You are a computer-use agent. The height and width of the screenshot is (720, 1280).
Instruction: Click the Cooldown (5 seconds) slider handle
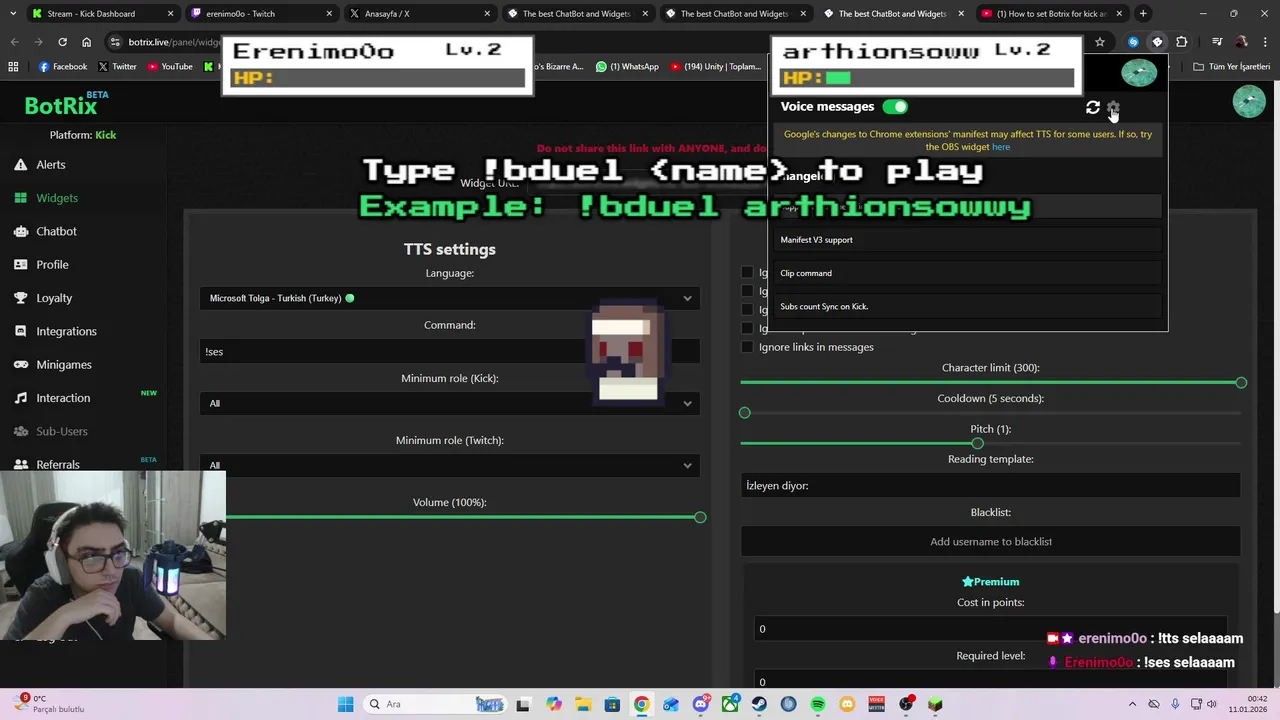744,413
